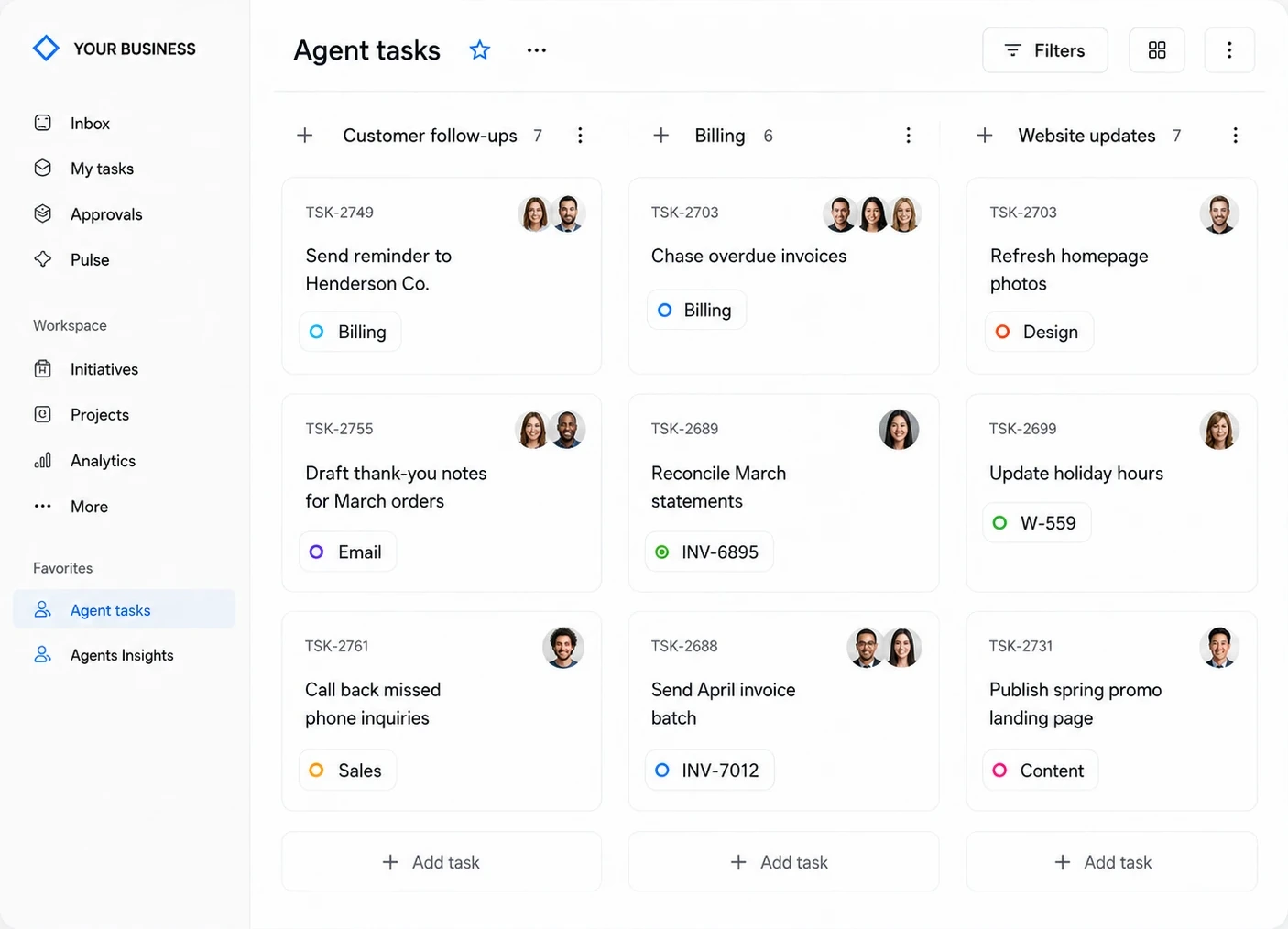Click INV-6895 tag on Reconcile March statements
Viewport: 1288px width, 929px height.
[709, 552]
